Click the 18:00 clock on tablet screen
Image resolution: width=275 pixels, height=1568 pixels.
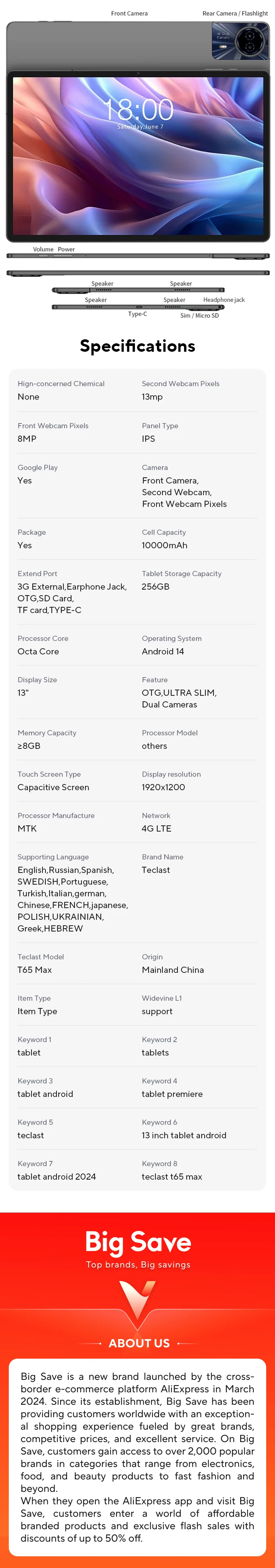click(138, 110)
